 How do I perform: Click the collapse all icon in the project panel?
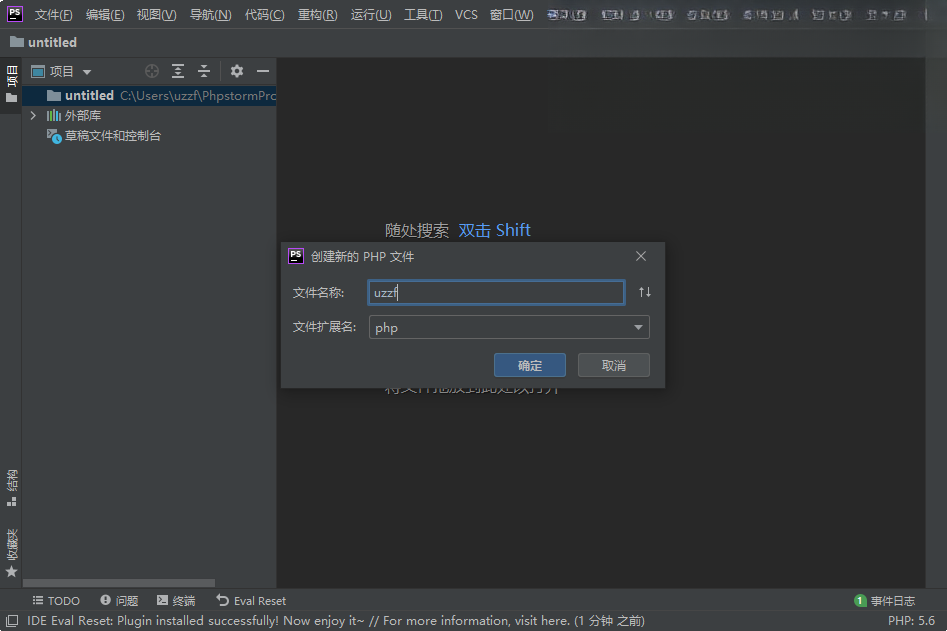point(204,71)
